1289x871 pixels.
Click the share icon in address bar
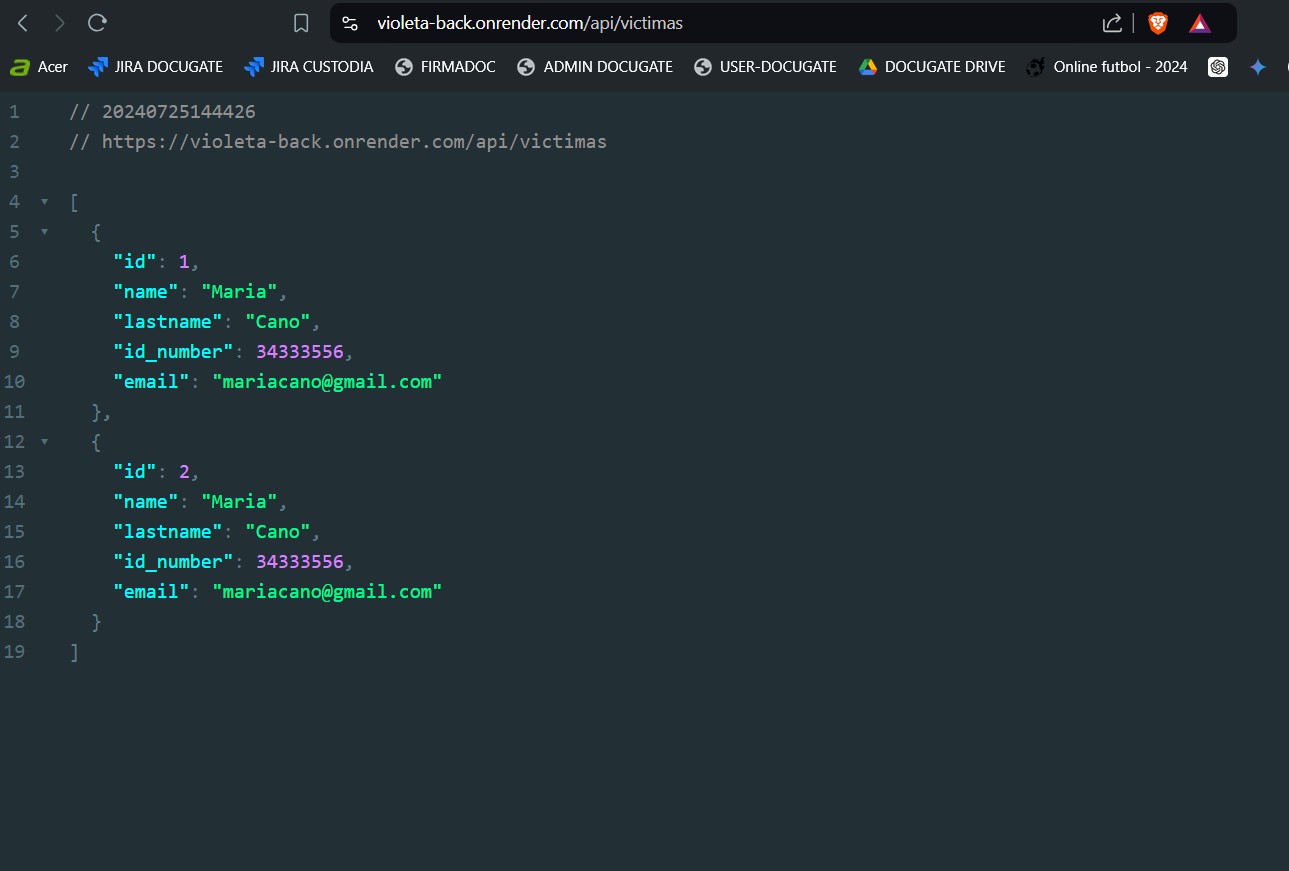pyautogui.click(x=1111, y=23)
